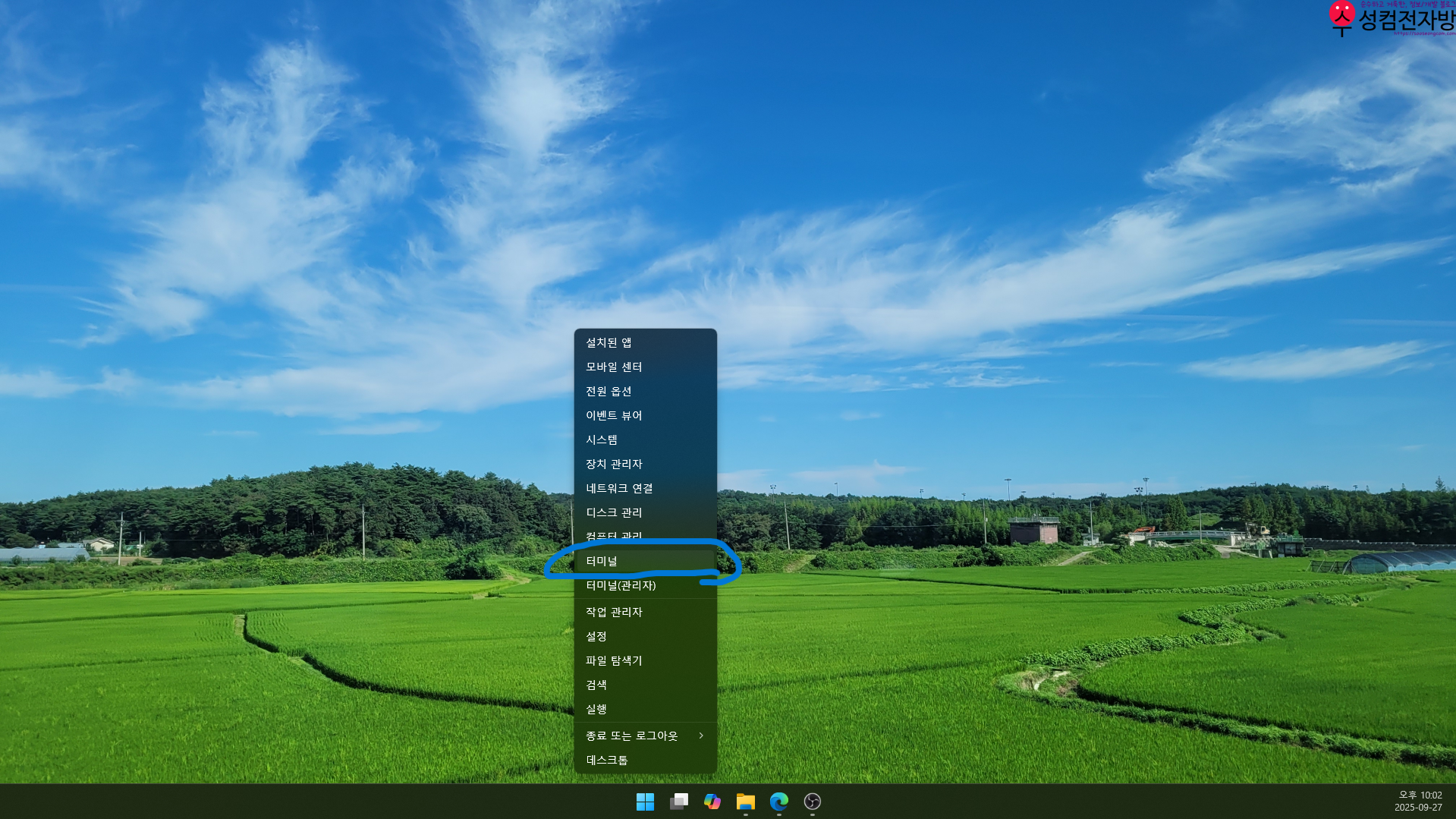Click 전원 옵션 in the menu
1456x819 pixels.
(645, 391)
